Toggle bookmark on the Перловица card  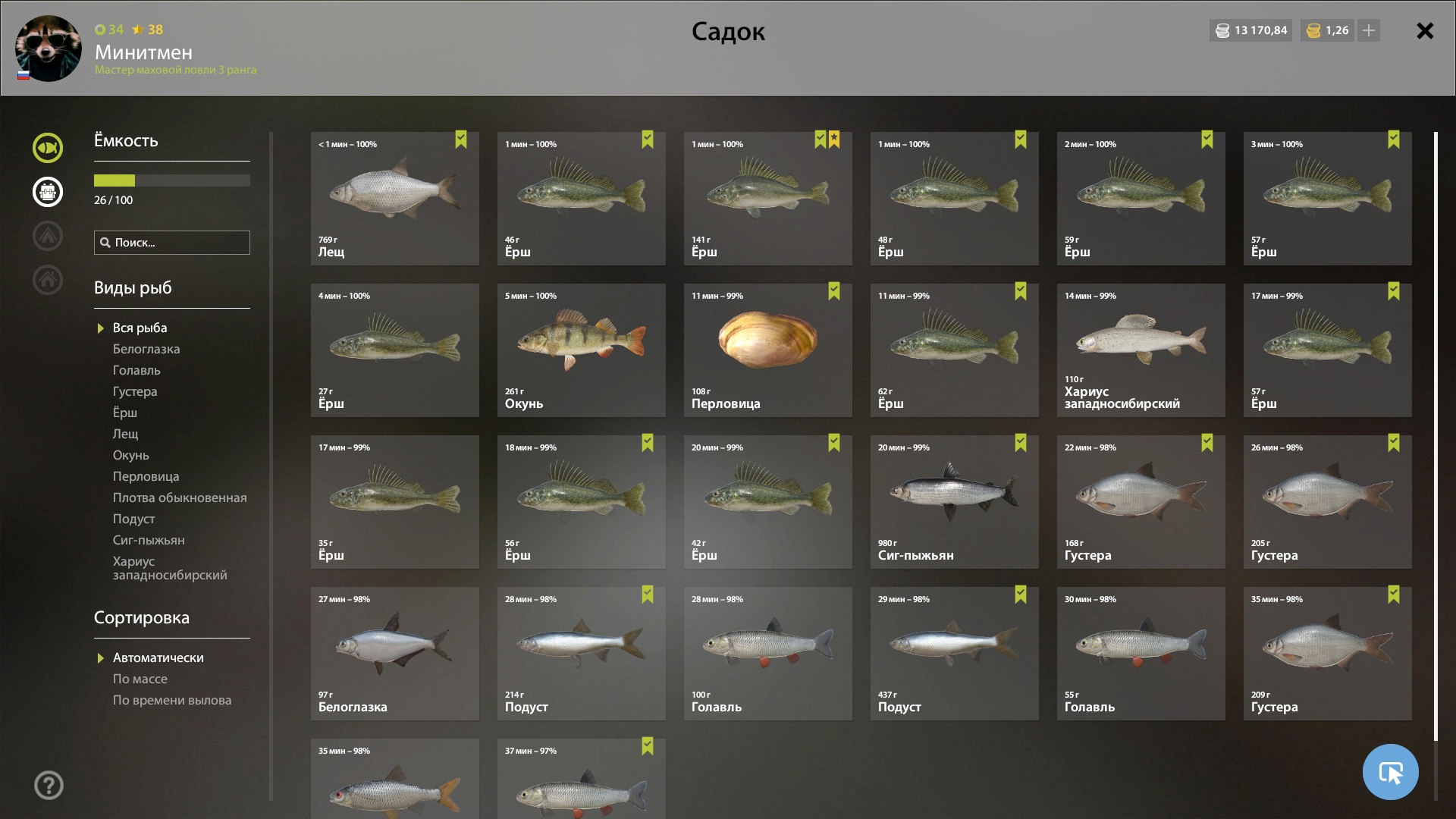point(834,291)
